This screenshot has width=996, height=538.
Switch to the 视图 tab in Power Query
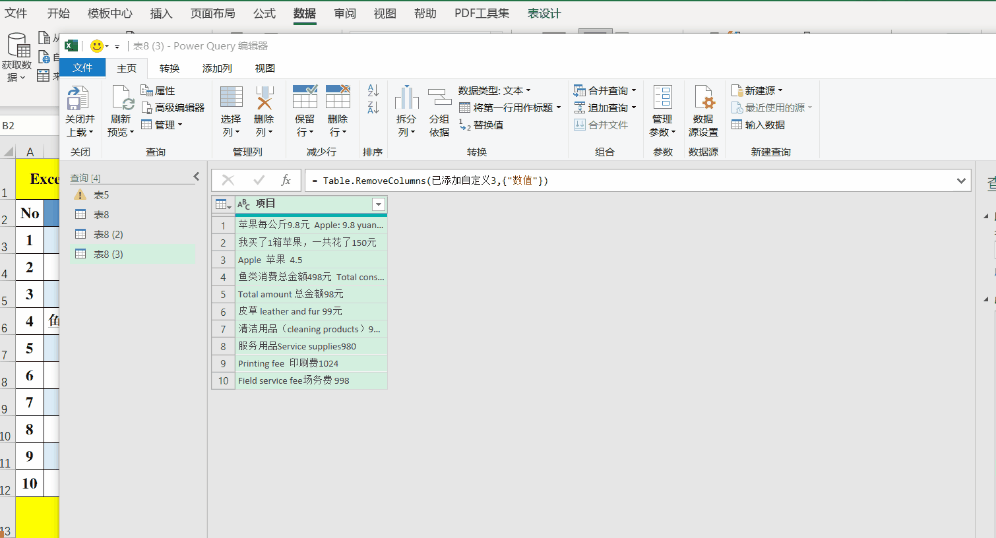pyautogui.click(x=265, y=68)
